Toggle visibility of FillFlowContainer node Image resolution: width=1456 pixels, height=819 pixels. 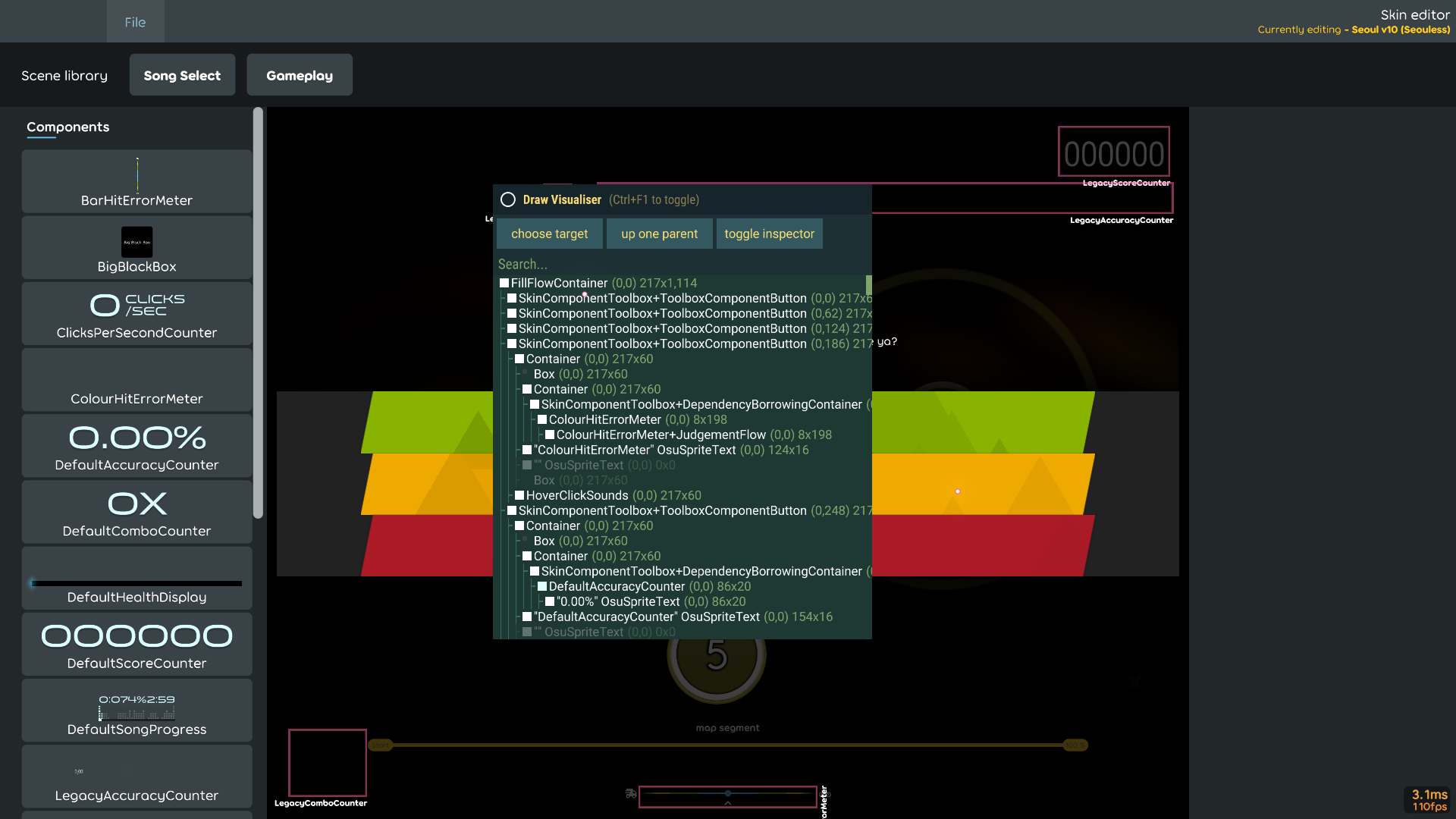[504, 282]
